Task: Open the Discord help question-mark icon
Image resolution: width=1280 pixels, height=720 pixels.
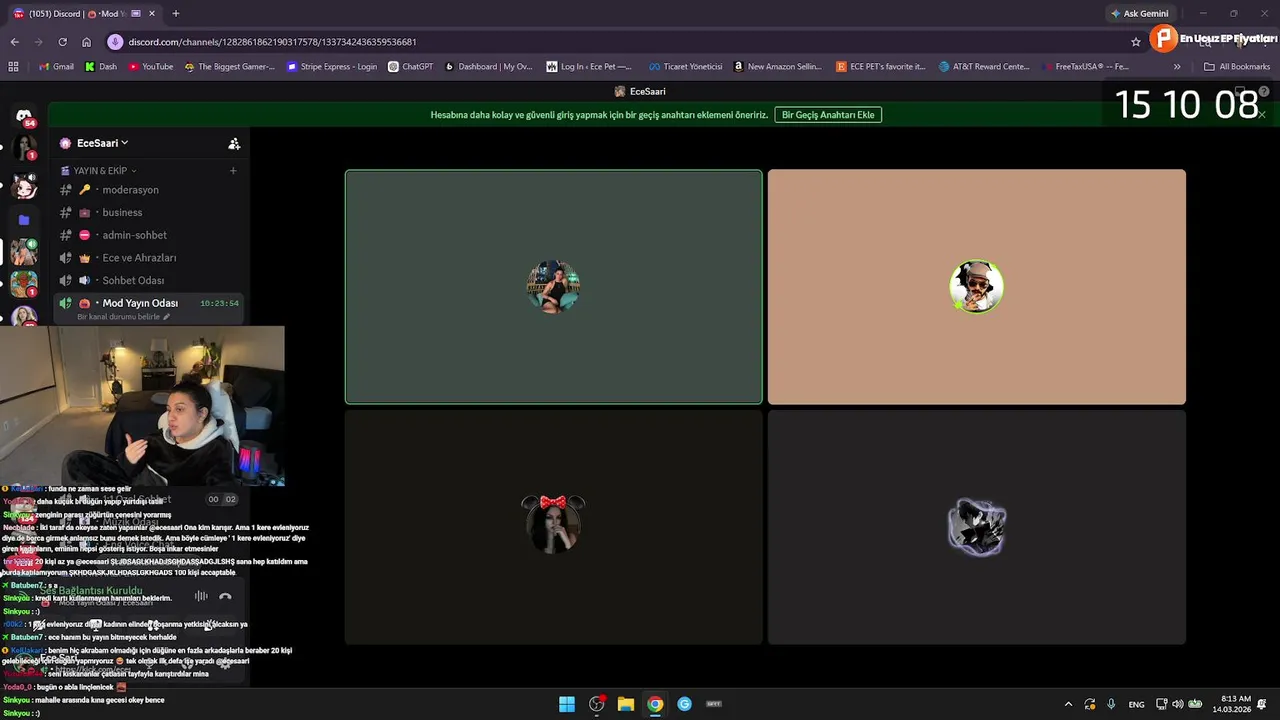Action: click(1264, 91)
